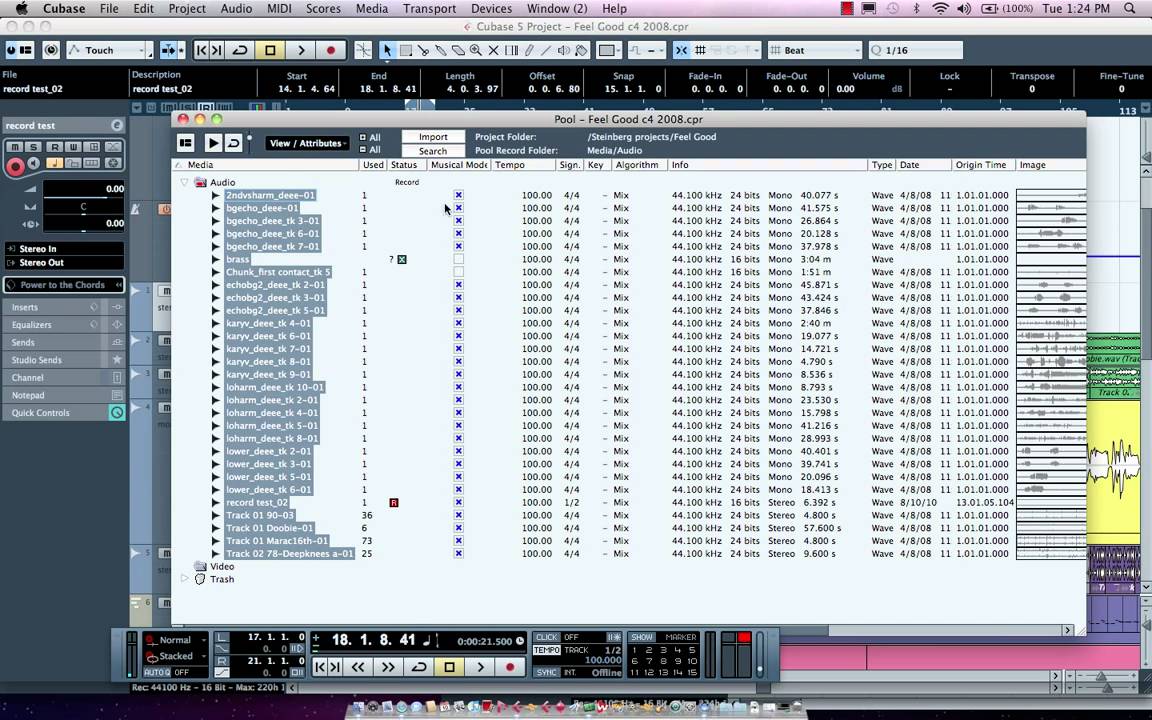1152x720 pixels.
Task: Open the Equalizers inspector section
Action: (64, 325)
